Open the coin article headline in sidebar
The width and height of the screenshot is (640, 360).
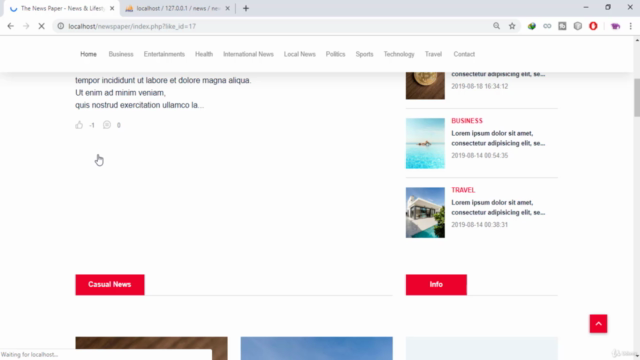(x=498, y=74)
